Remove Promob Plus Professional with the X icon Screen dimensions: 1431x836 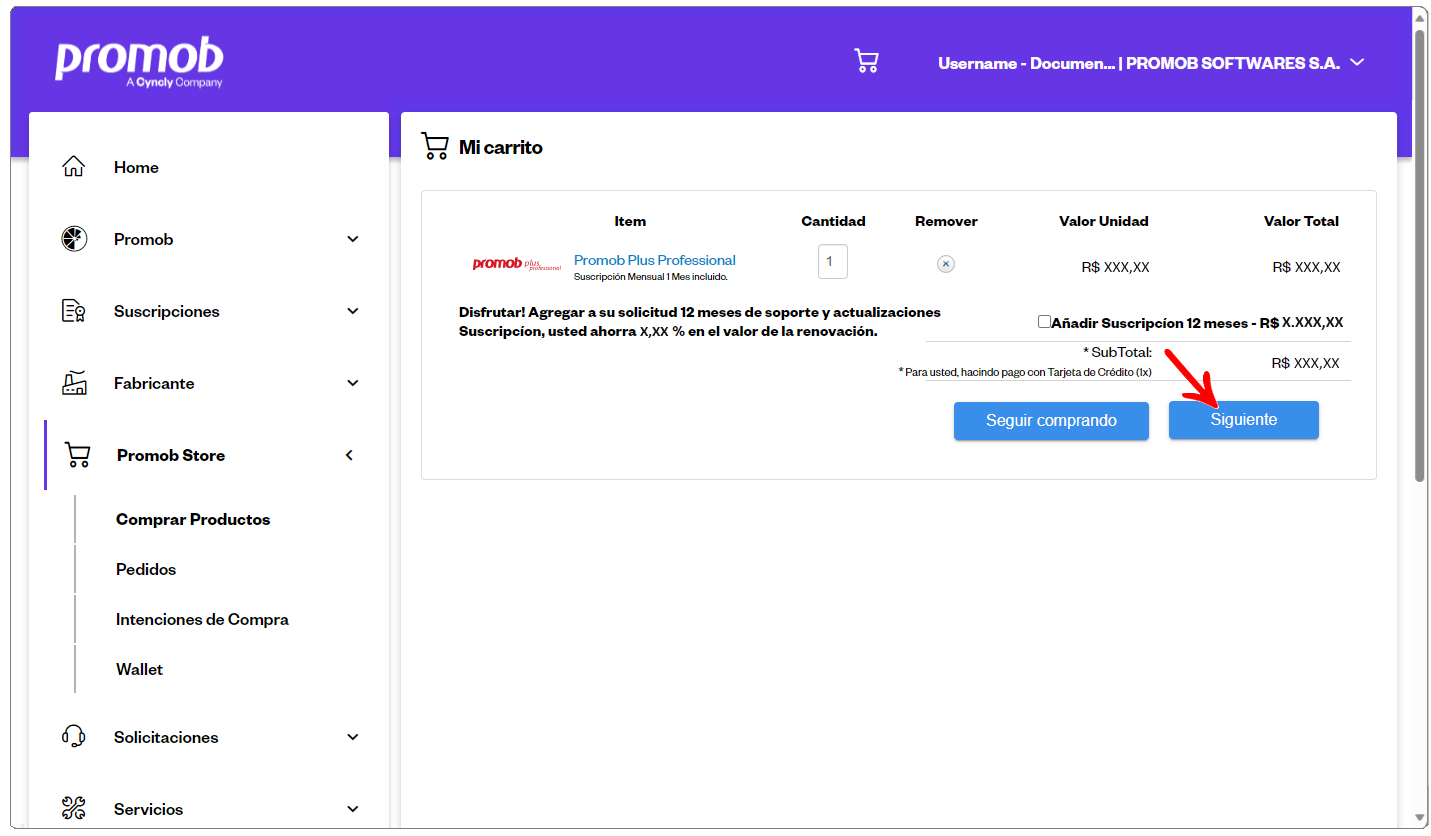[x=946, y=264]
